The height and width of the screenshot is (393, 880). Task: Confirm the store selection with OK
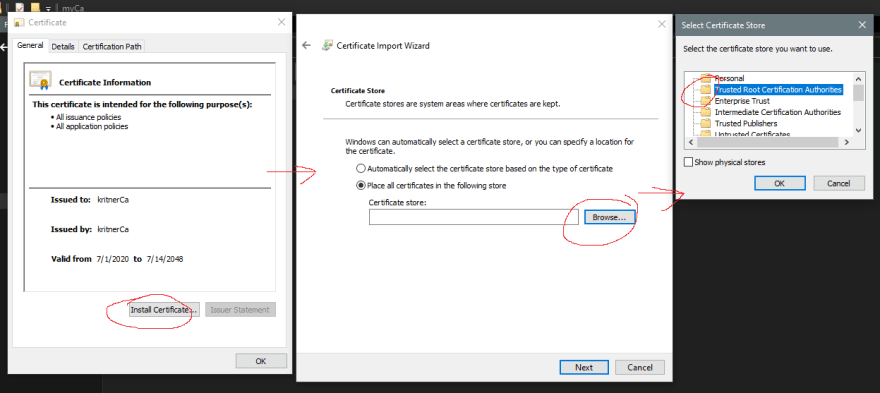(780, 183)
